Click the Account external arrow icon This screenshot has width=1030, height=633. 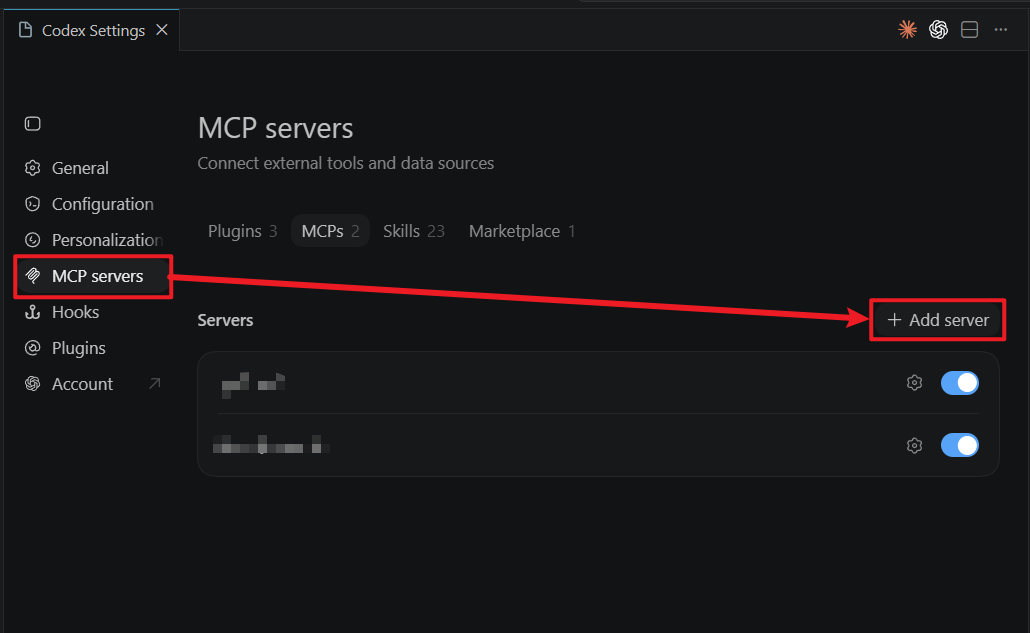[155, 383]
